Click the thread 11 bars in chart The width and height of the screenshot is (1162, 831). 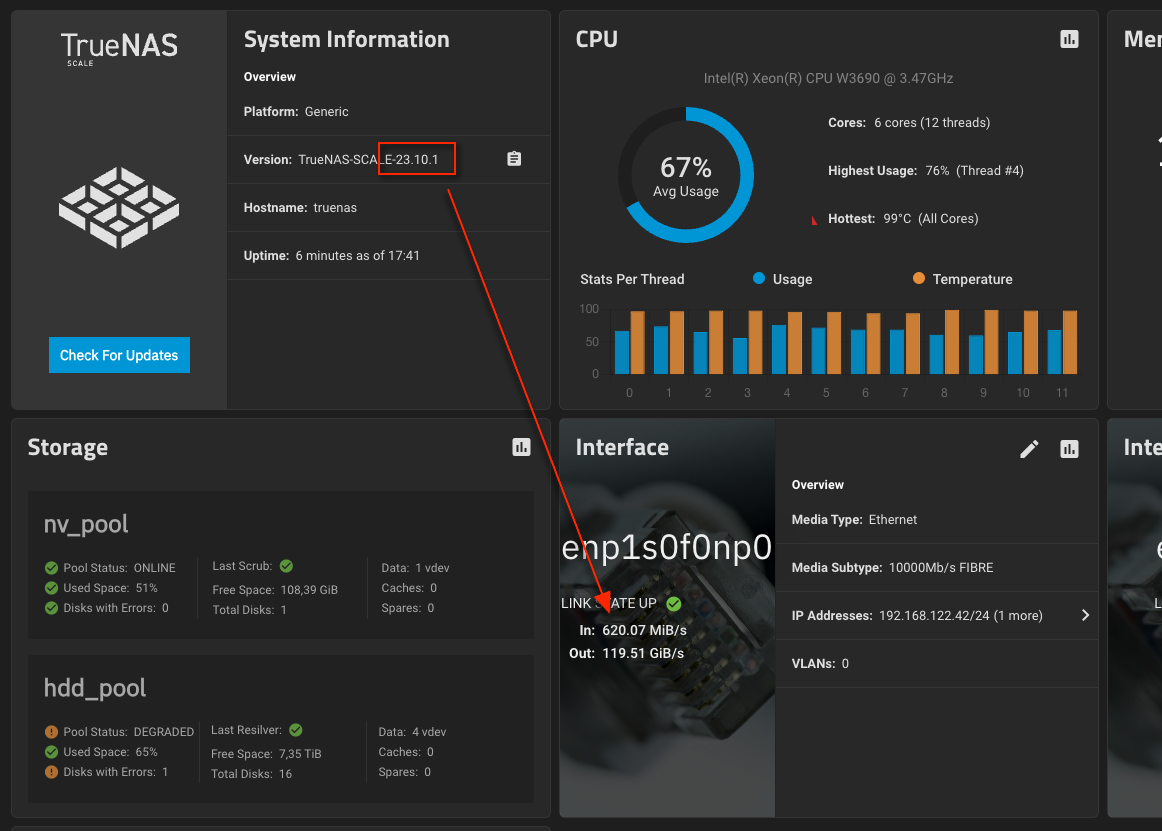pos(1062,342)
